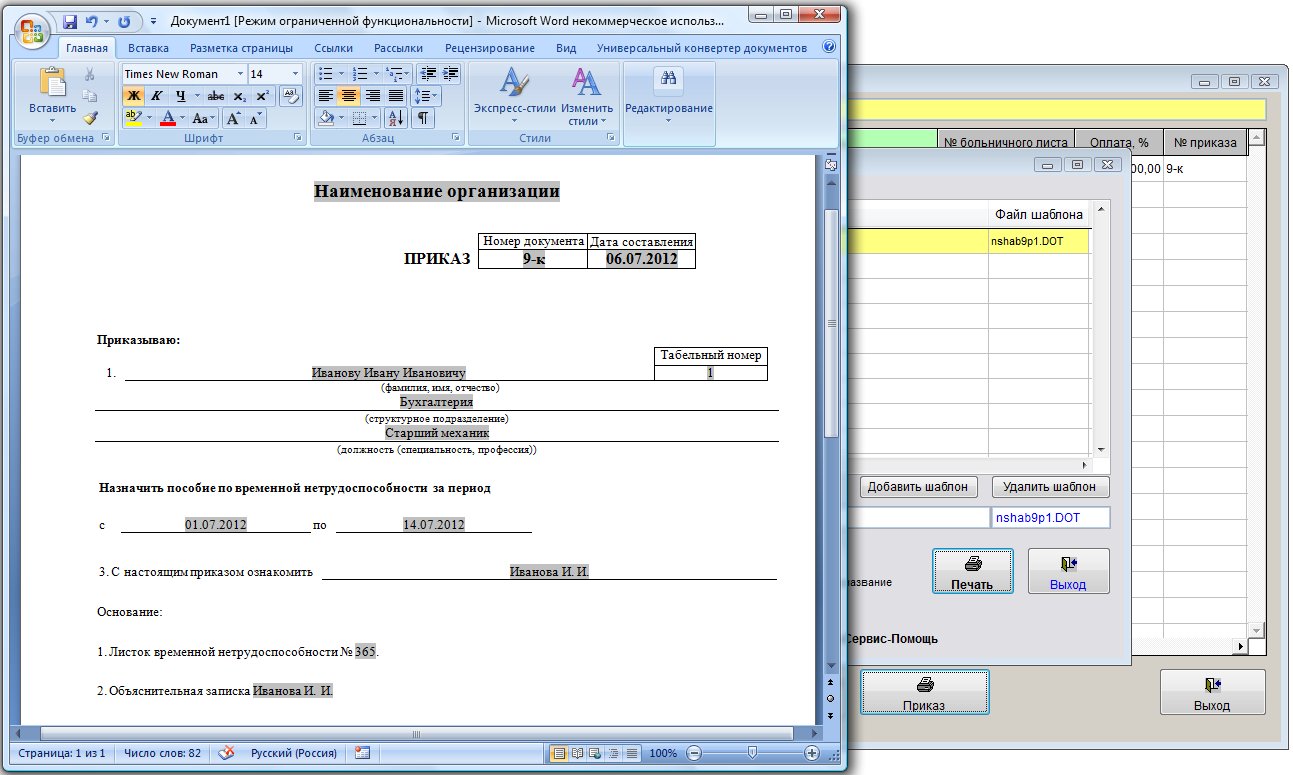Click the zoom slider handle
The image size is (1293, 775).
[752, 753]
